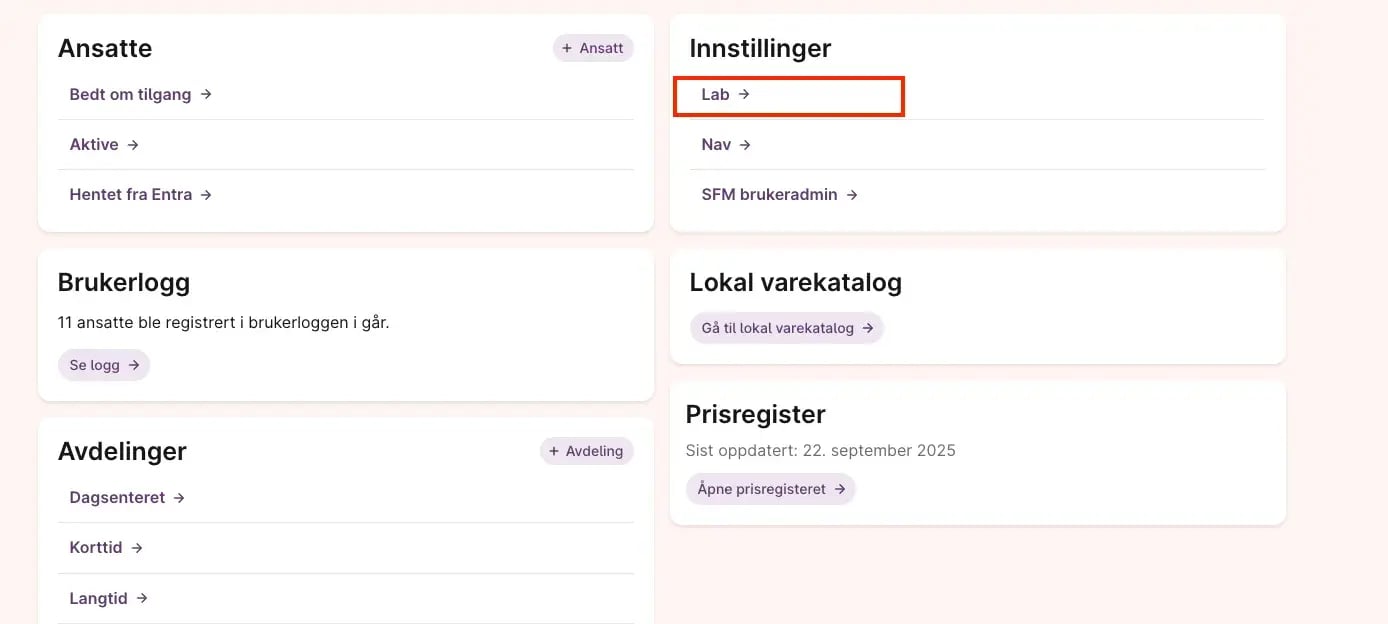Click the plus Avdeling add button
Viewport: 1388px width, 624px height.
[x=586, y=451]
